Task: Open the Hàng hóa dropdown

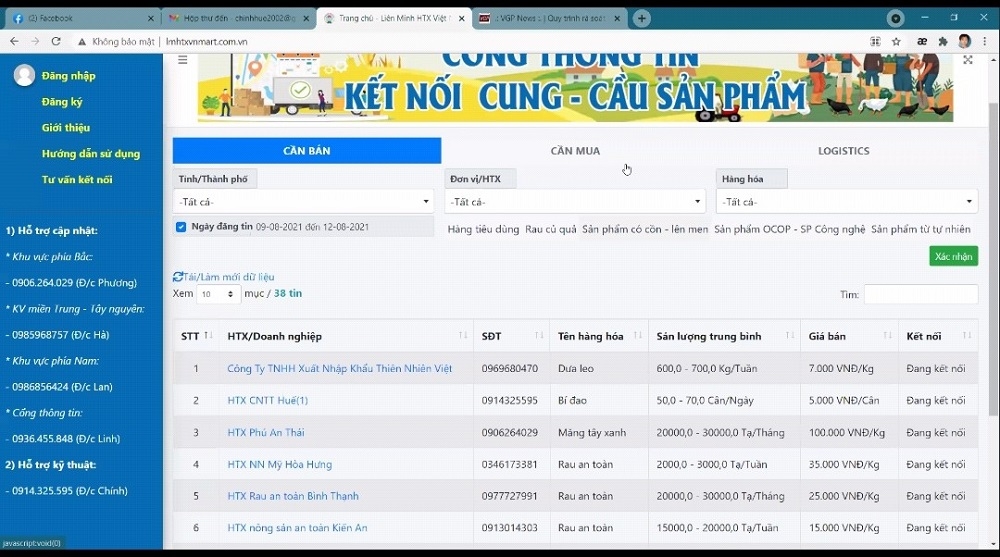Action: 846,202
